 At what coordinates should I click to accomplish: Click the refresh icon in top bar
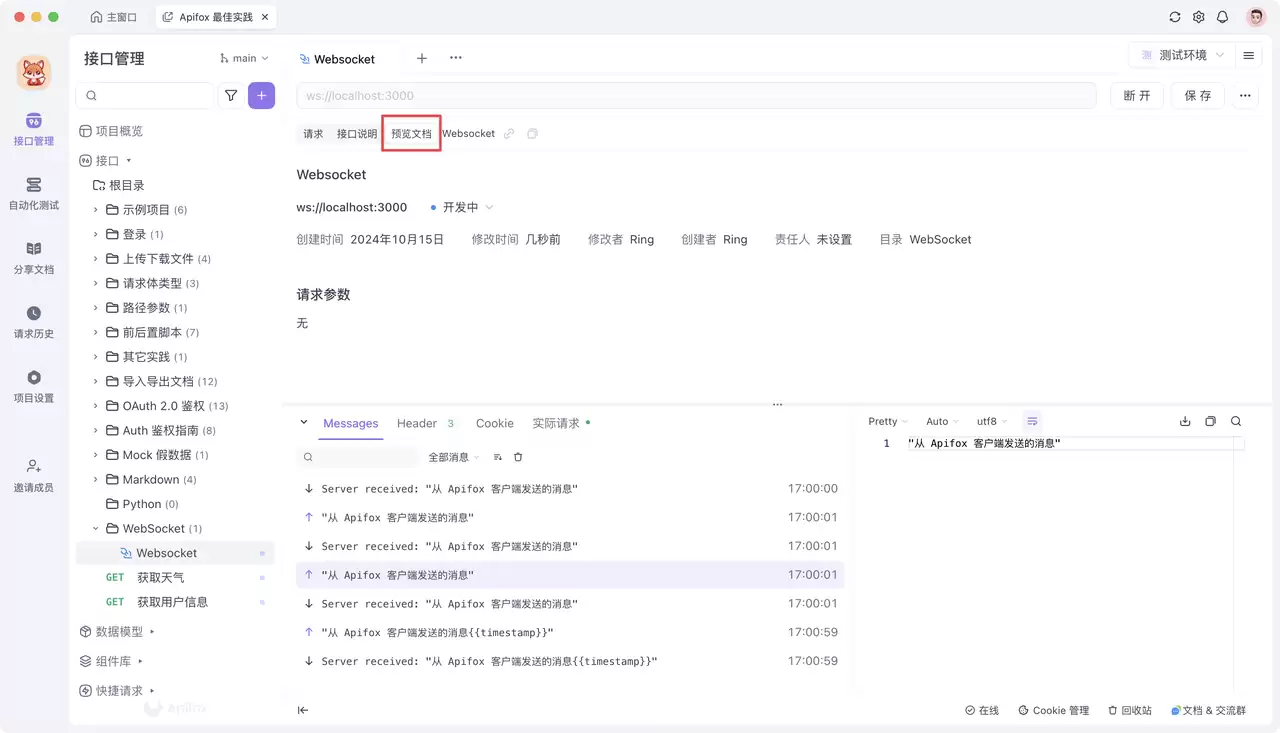[x=1175, y=17]
